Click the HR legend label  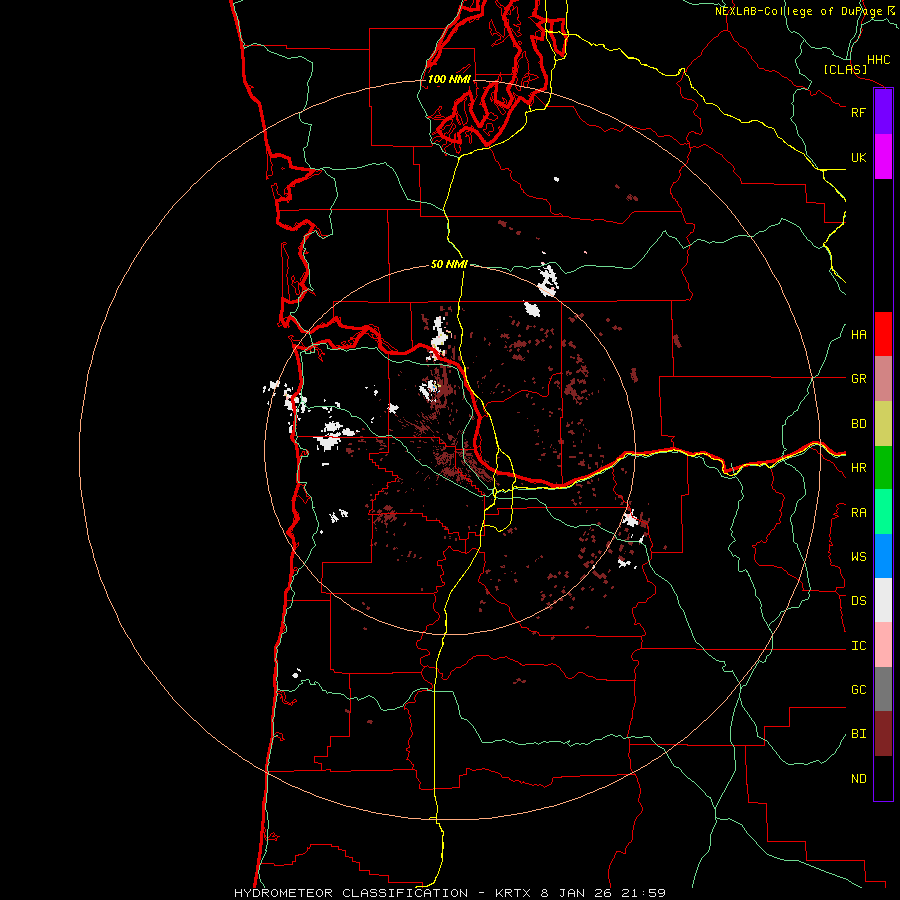coord(858,468)
